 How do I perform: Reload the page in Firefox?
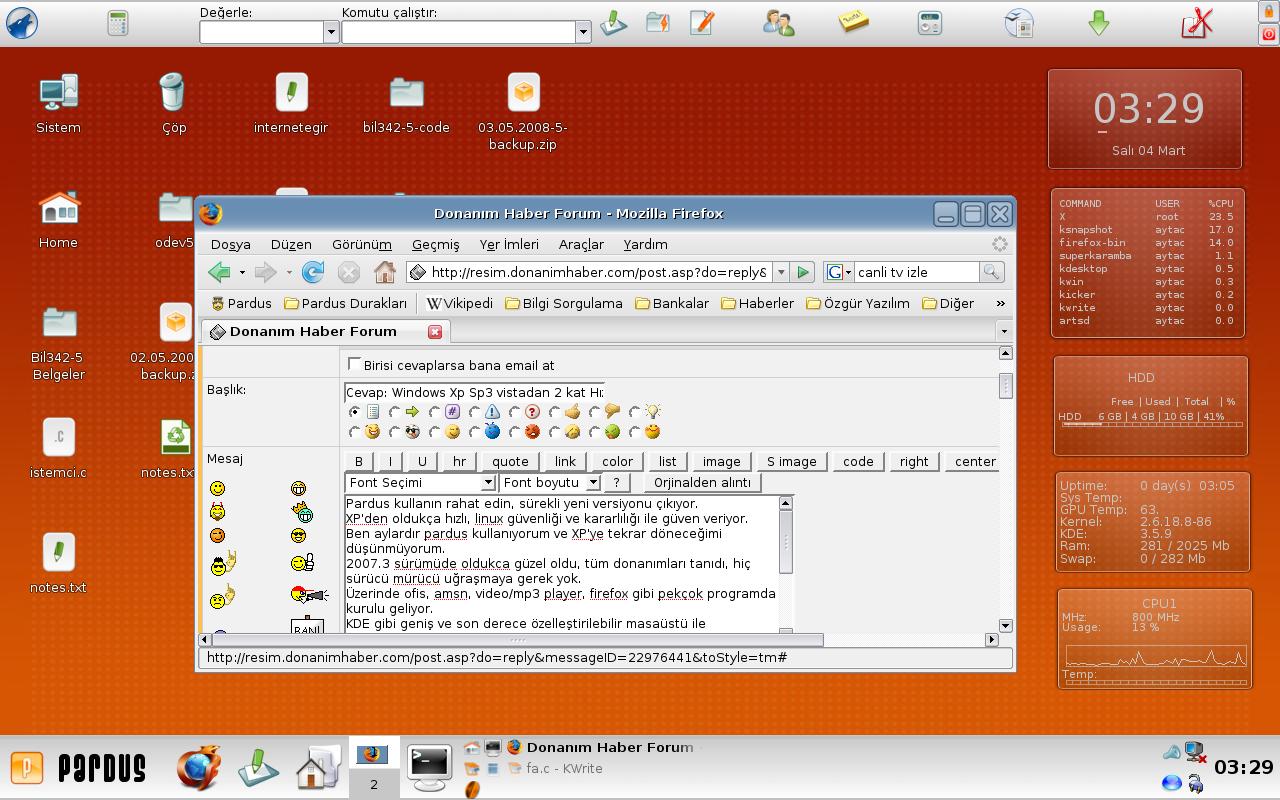pyautogui.click(x=313, y=272)
